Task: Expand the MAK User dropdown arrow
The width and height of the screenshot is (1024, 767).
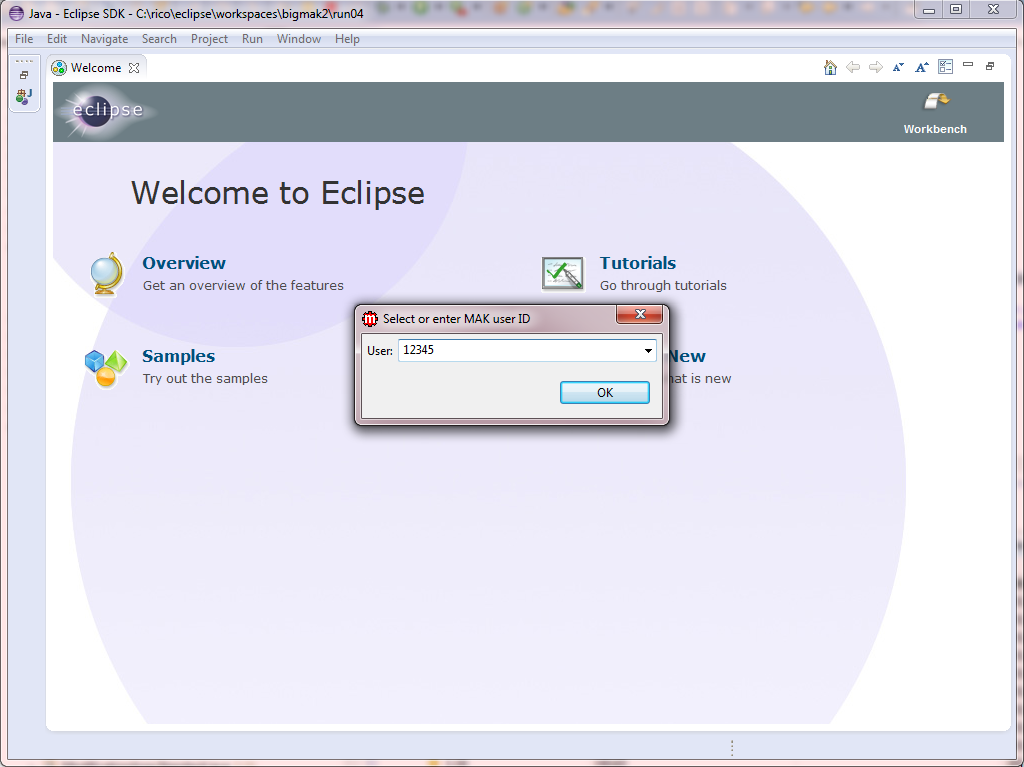Action: pos(648,351)
